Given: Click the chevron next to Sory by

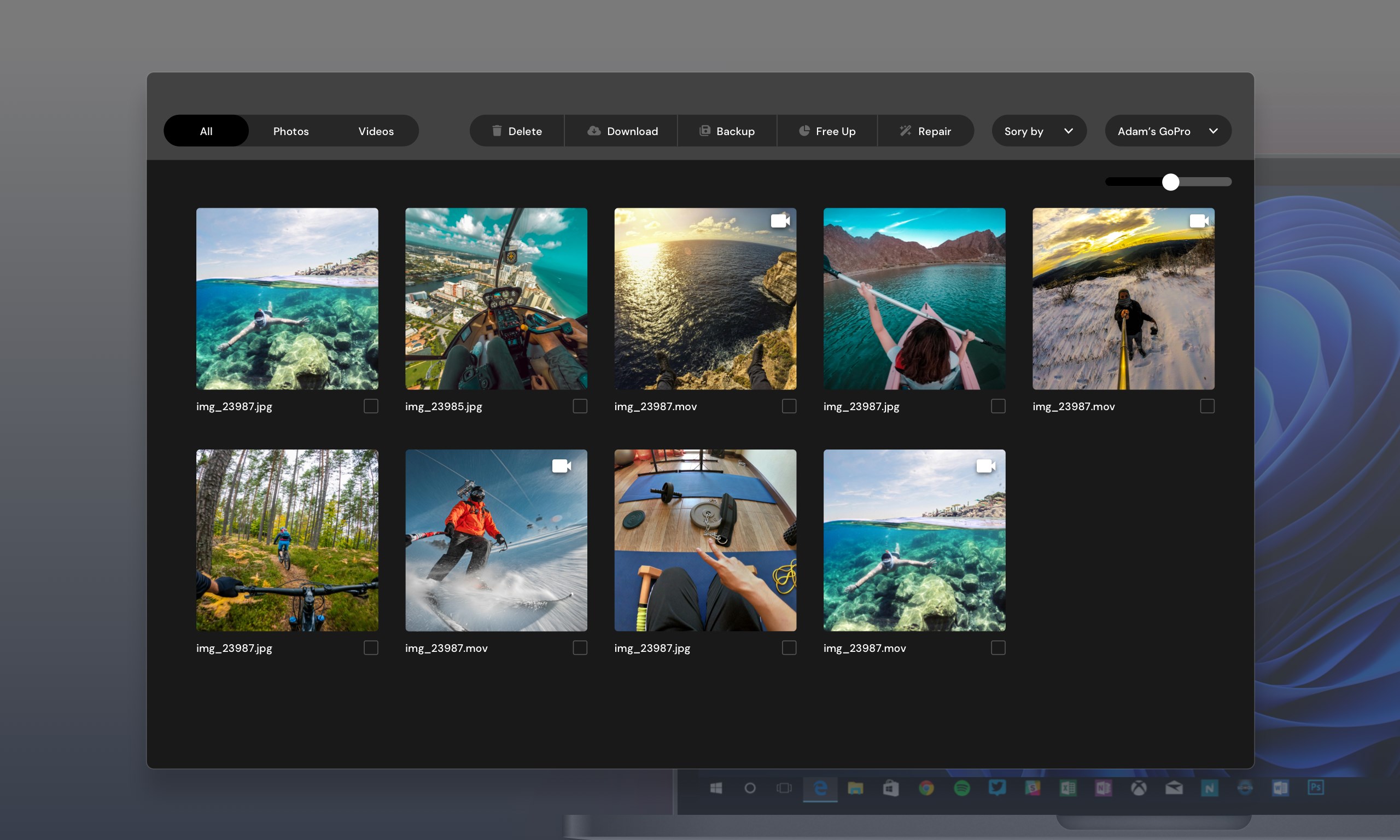Looking at the screenshot, I should coord(1069,131).
